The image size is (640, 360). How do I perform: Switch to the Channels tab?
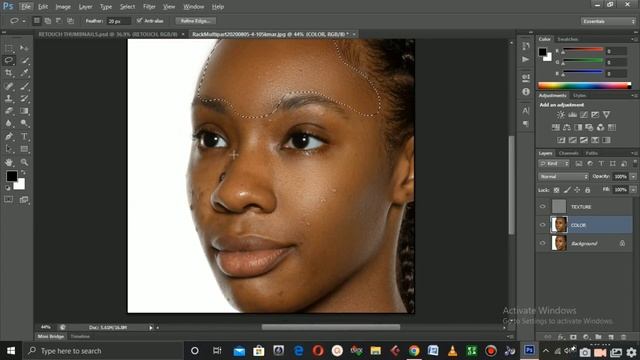[x=569, y=153]
